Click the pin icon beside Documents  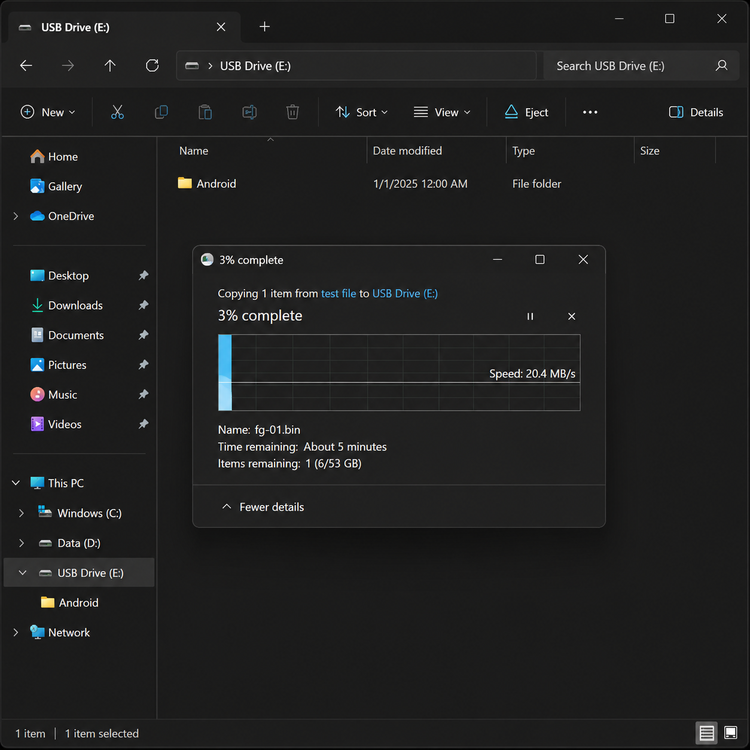(143, 335)
